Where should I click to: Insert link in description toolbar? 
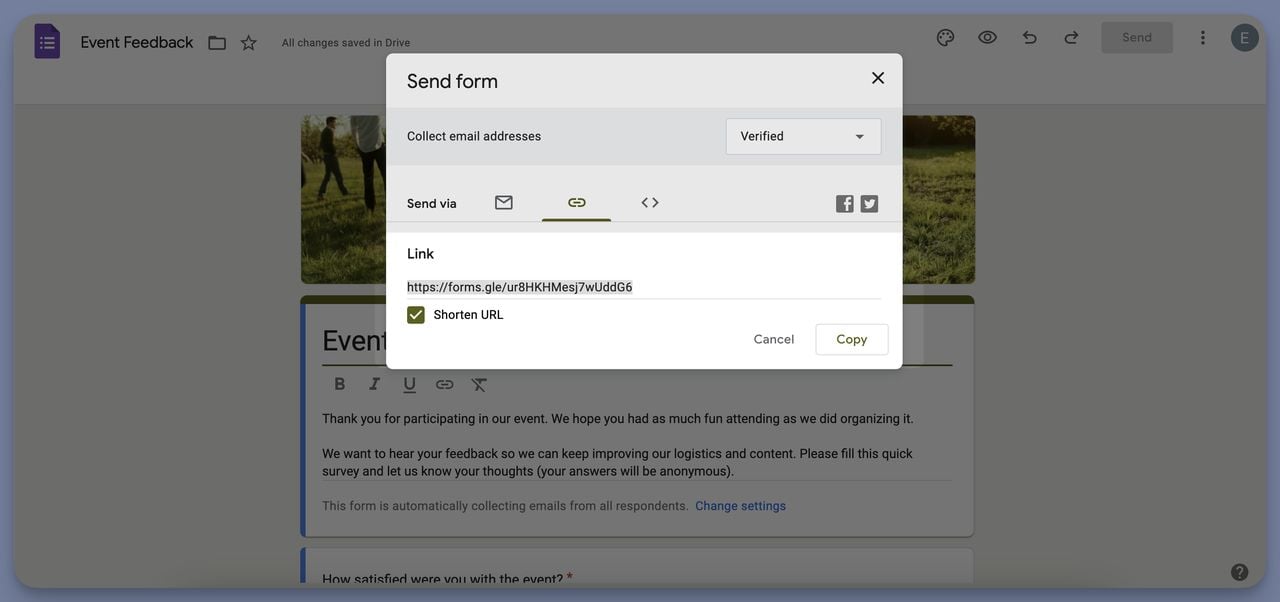[444, 384]
